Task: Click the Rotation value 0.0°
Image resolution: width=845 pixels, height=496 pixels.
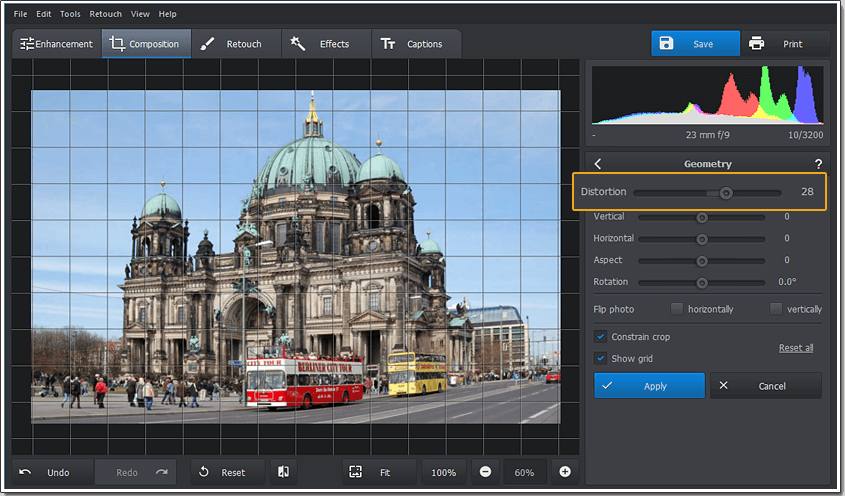Action: 787,282
